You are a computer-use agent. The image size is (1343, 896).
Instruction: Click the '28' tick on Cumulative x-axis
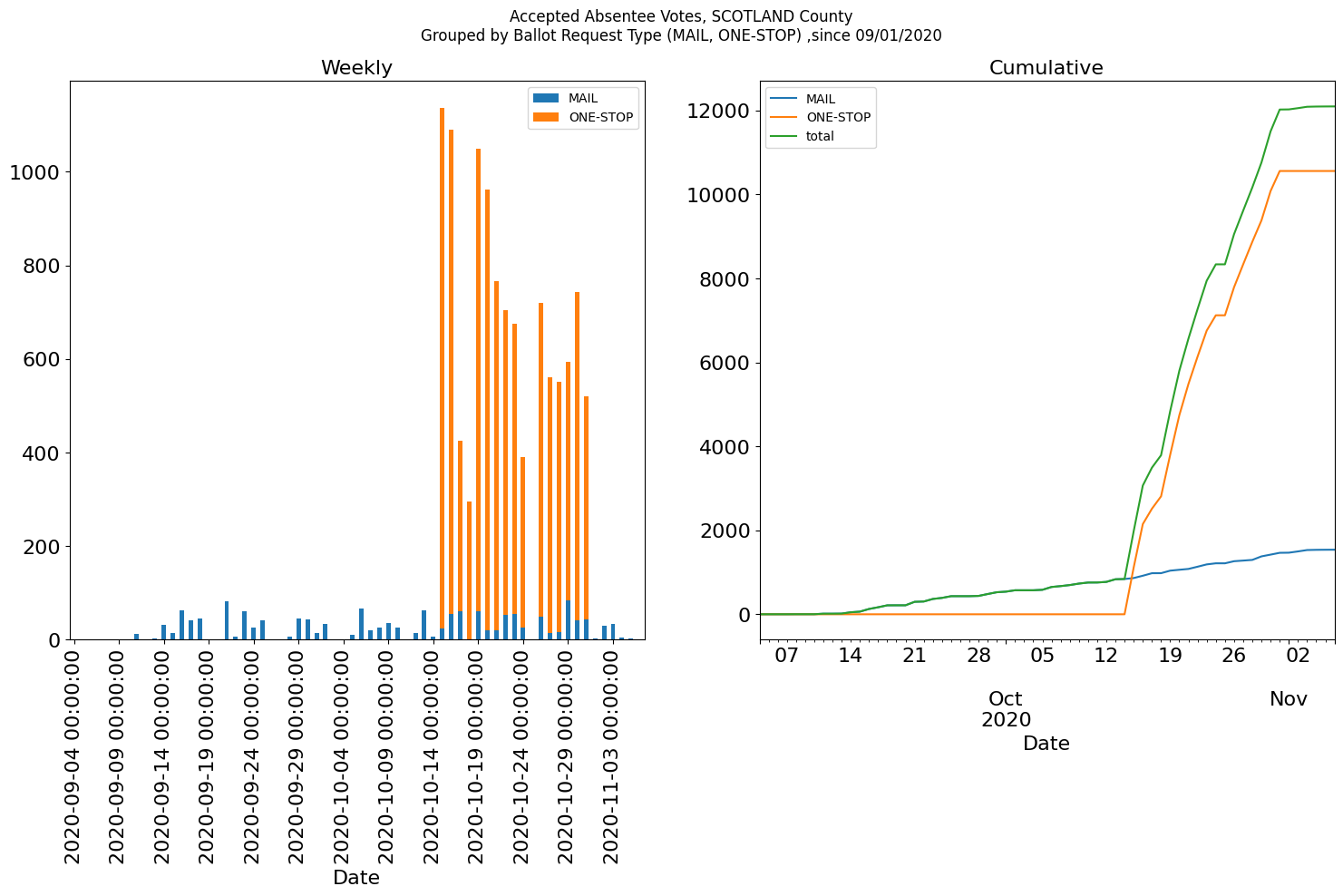click(x=978, y=655)
